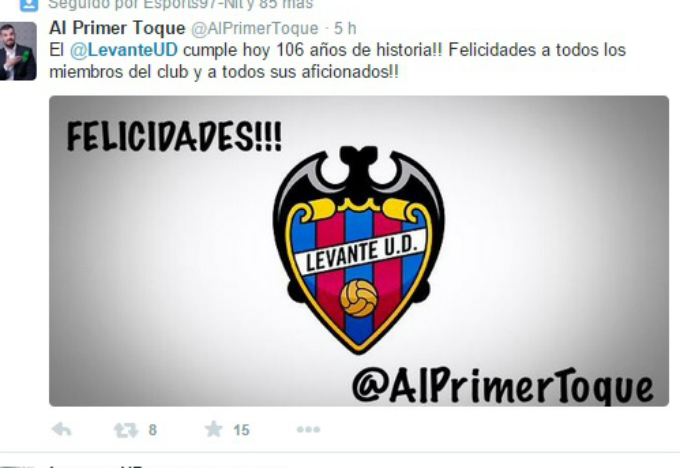680x468 pixels.
Task: Open the tweet via 5 h timestamp
Action: pos(345,29)
